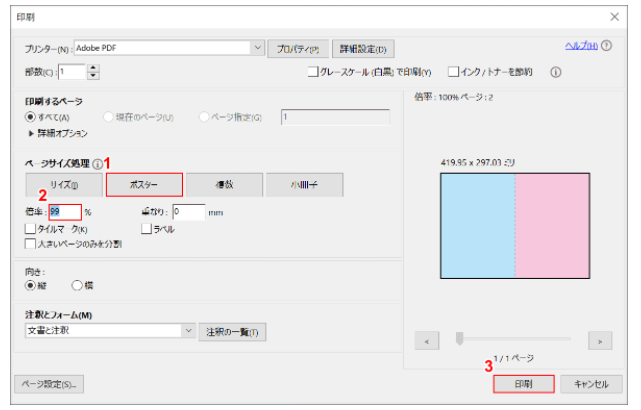The image size is (641, 410).
Task: Select 横 orientation radio button
Action: pos(77,285)
